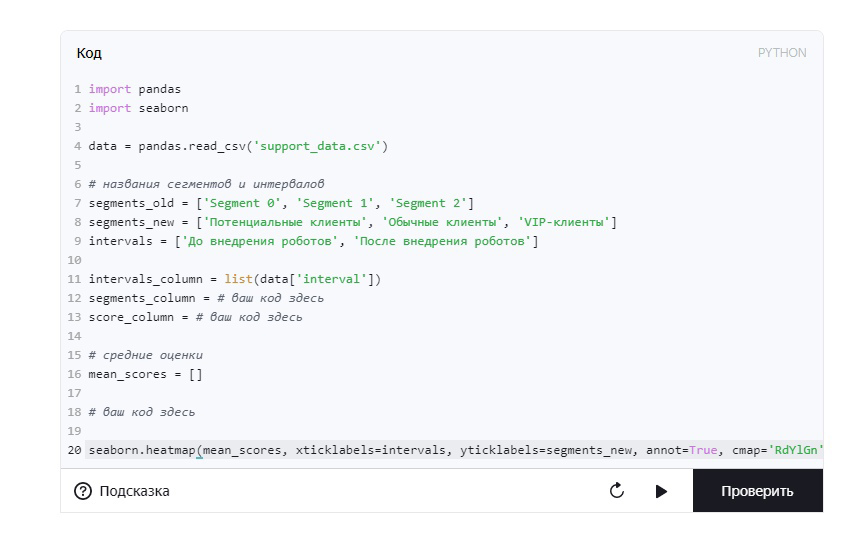
Task: Click 'support_data.csv' string in code
Action: tap(317, 146)
